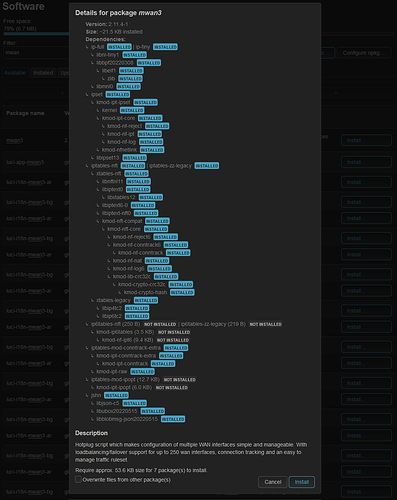
Task: Select the ip-full dependency entry
Action: (x=98, y=47)
